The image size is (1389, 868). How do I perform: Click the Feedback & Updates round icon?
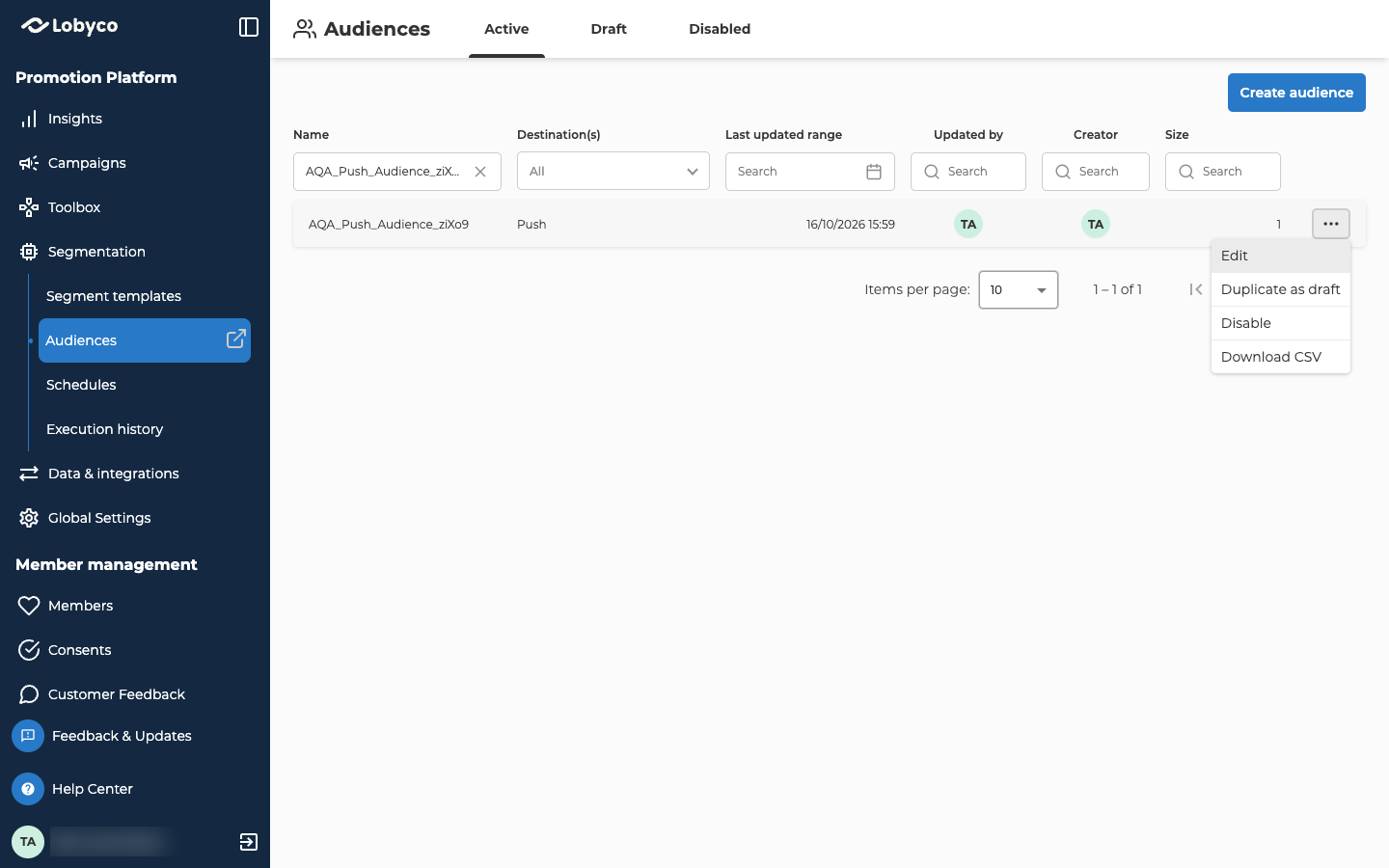(x=28, y=736)
